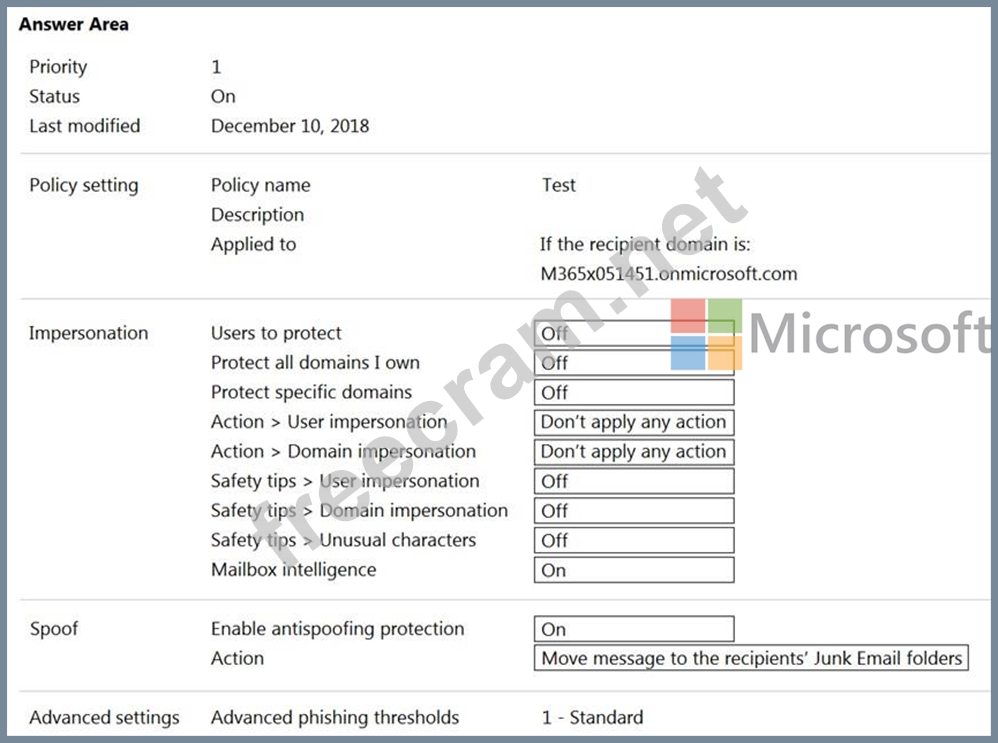Click the Microsoft four-square logo
The height and width of the screenshot is (743, 998).
[x=706, y=334]
